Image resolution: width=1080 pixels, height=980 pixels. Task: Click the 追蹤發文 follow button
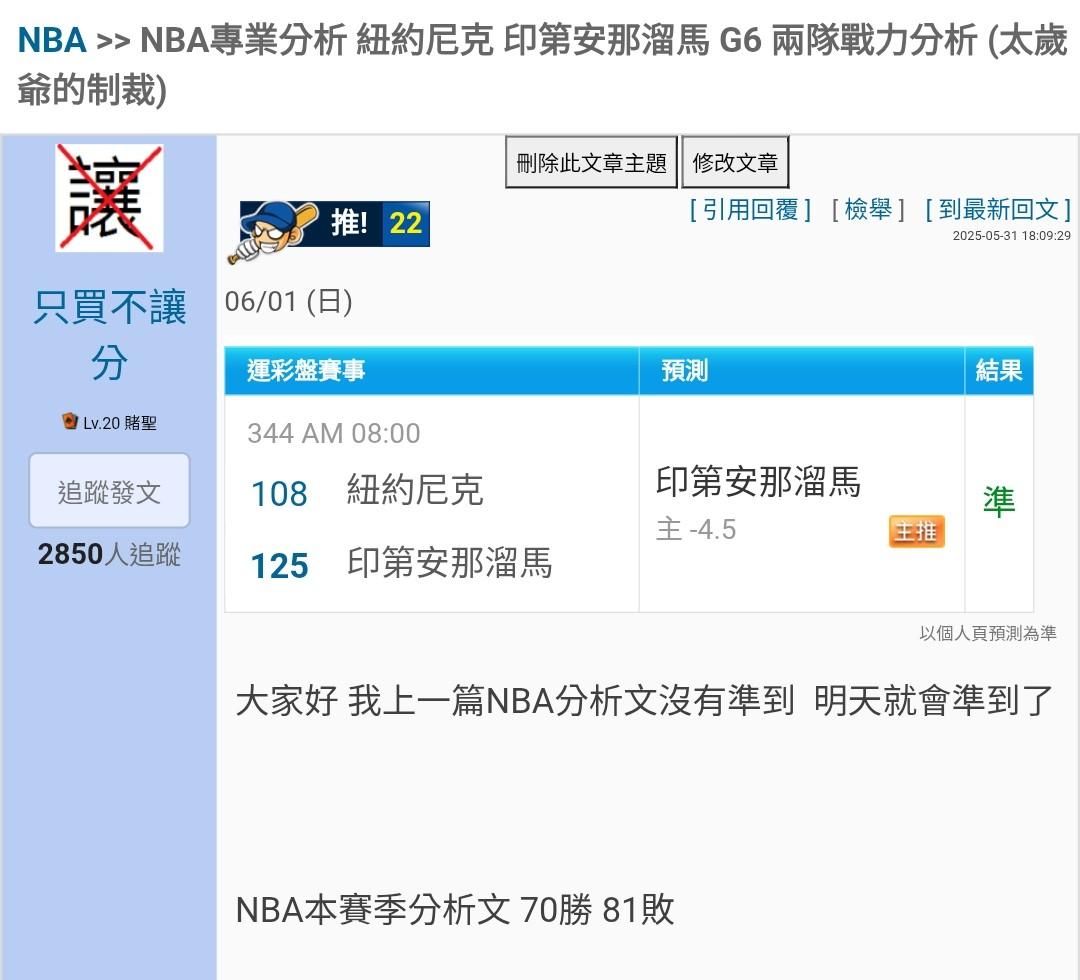pyautogui.click(x=109, y=491)
